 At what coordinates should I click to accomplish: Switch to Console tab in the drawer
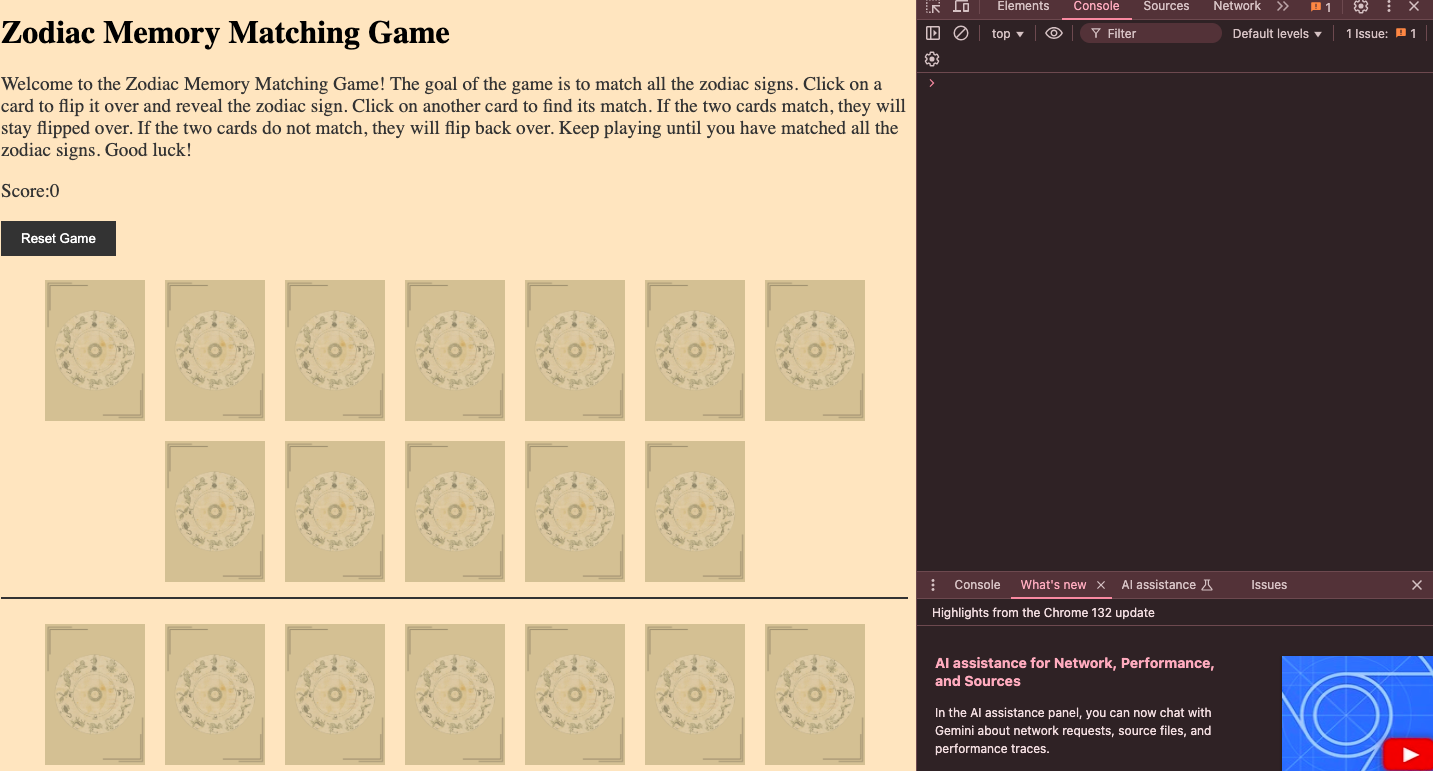977,585
